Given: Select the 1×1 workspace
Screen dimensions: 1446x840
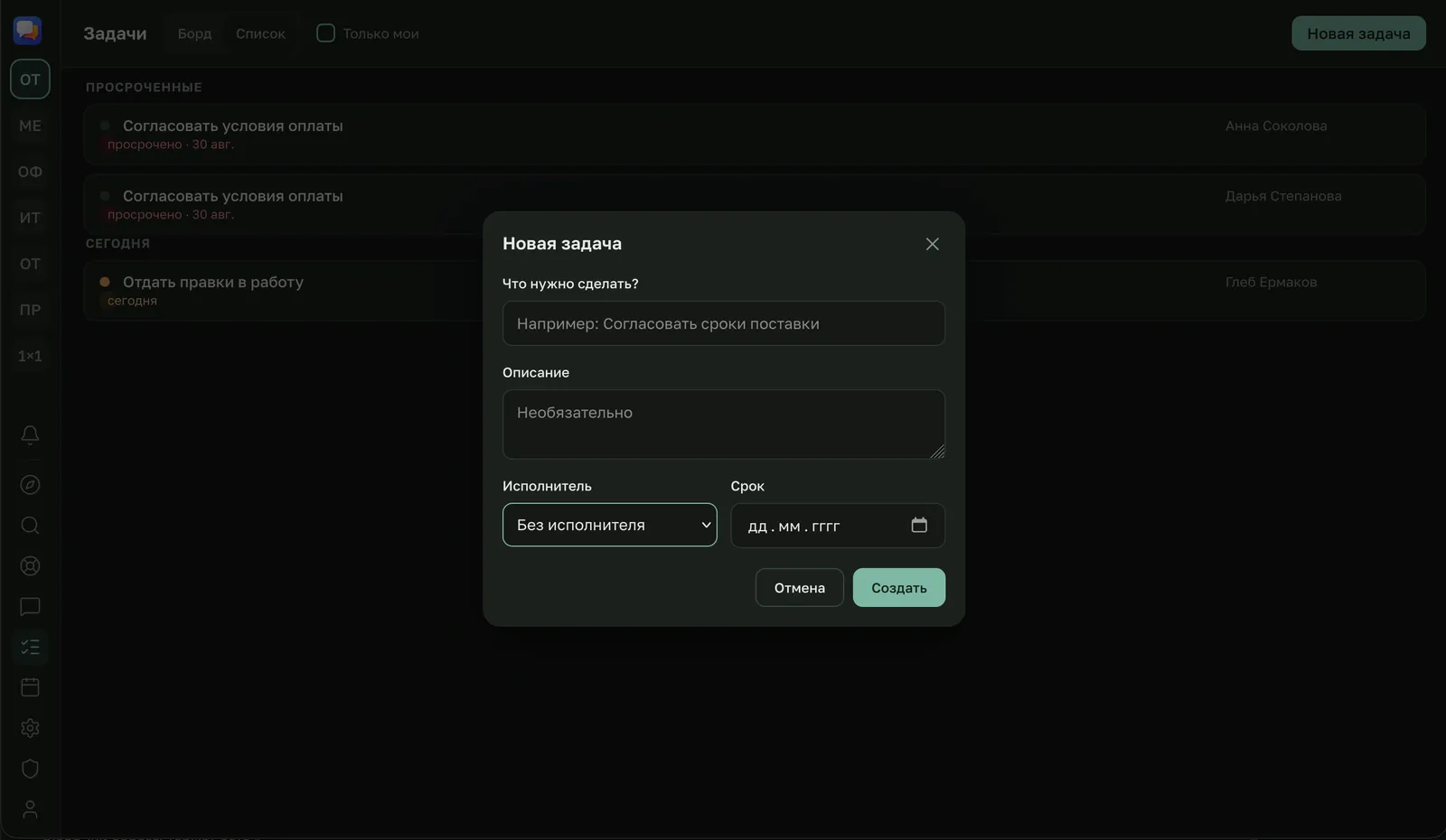Looking at the screenshot, I should [x=30, y=356].
